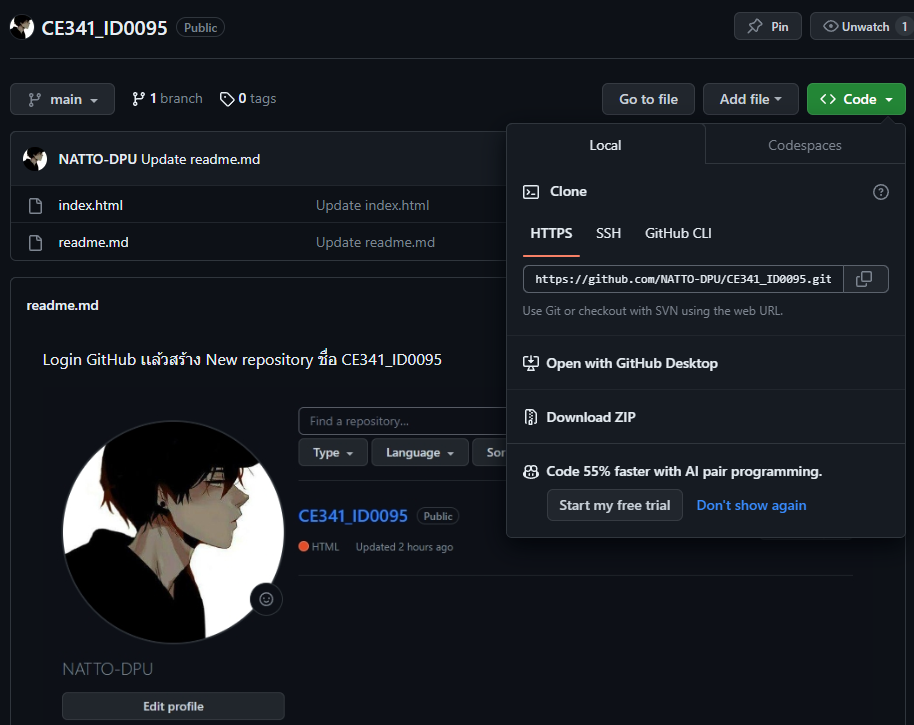
Task: Select the SSH clone tab
Action: point(608,233)
